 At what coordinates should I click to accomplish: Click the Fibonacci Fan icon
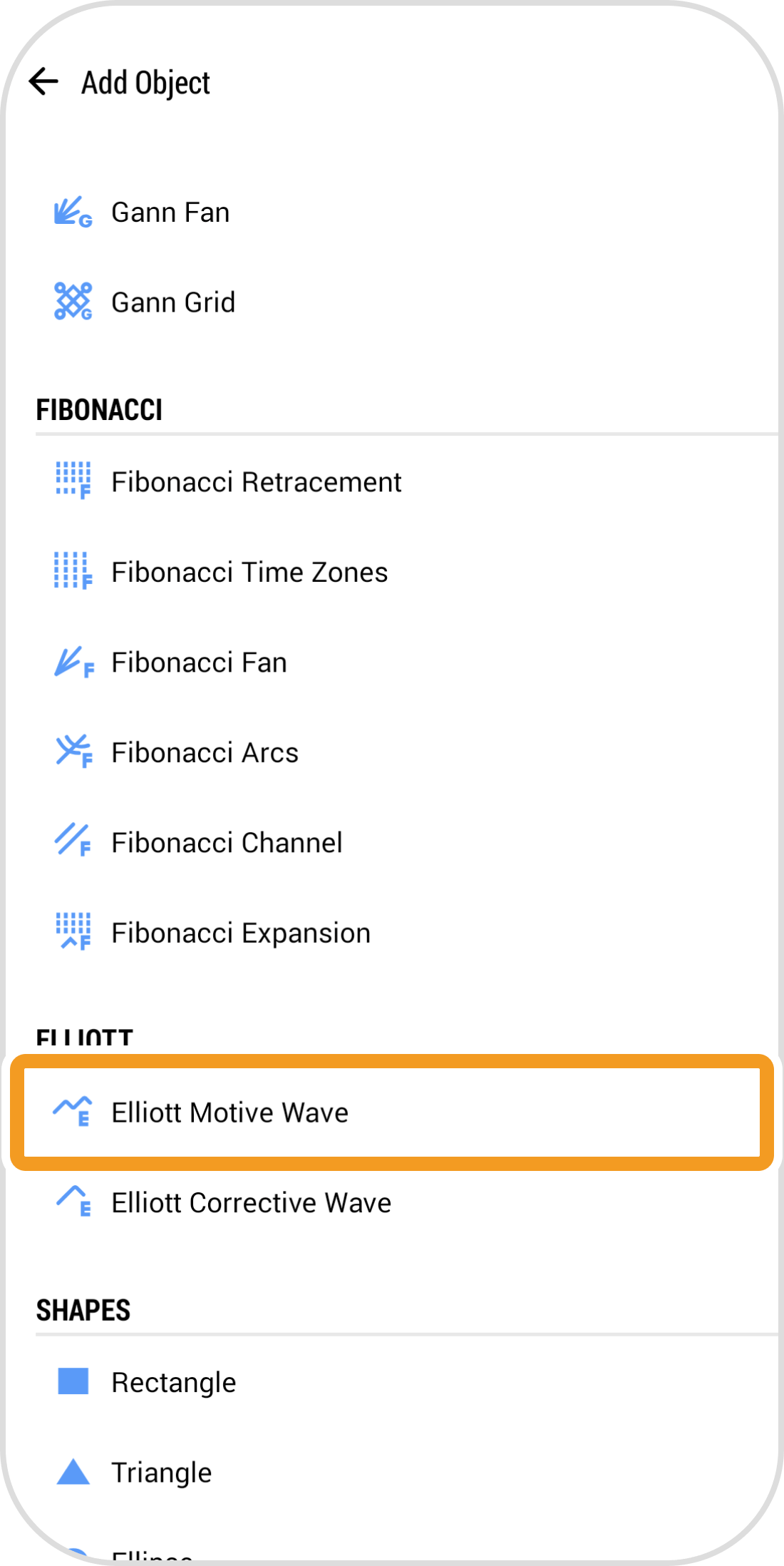[73, 662]
